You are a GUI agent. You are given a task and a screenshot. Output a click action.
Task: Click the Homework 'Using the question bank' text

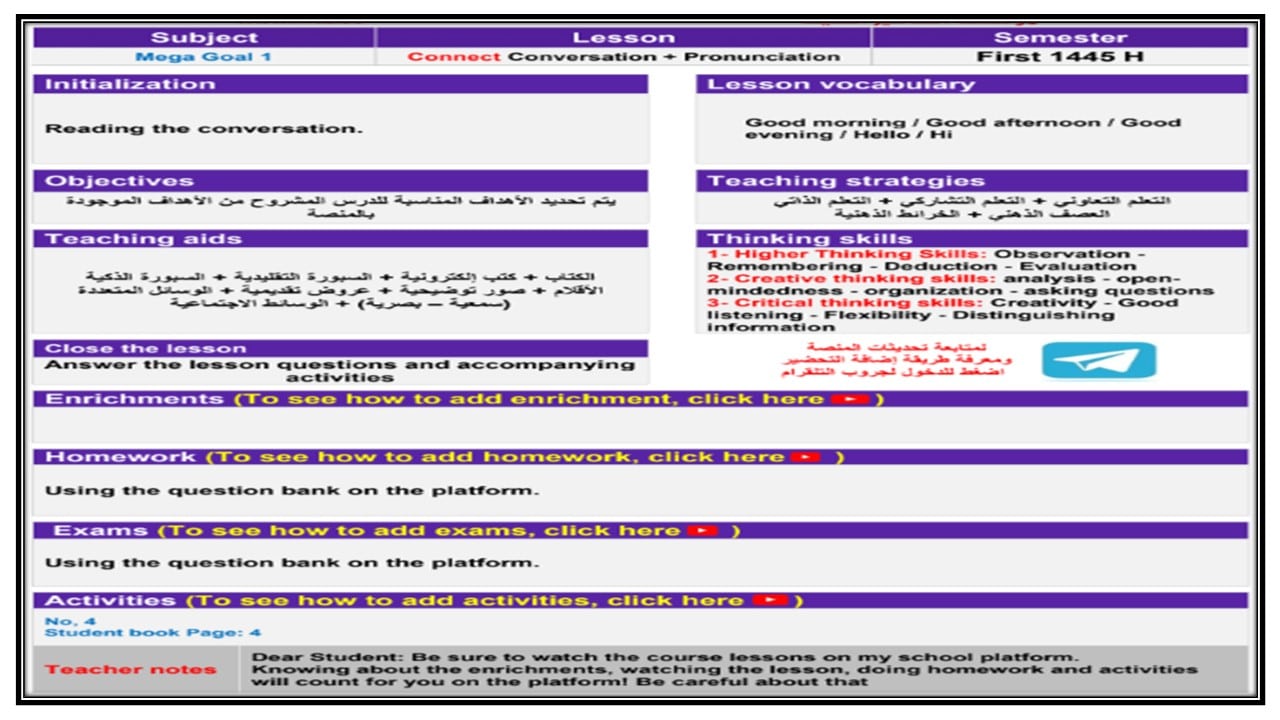pos(292,490)
